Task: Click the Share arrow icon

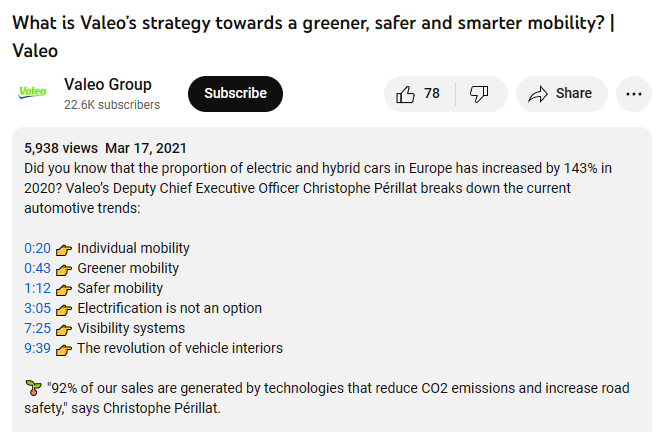Action: [538, 94]
